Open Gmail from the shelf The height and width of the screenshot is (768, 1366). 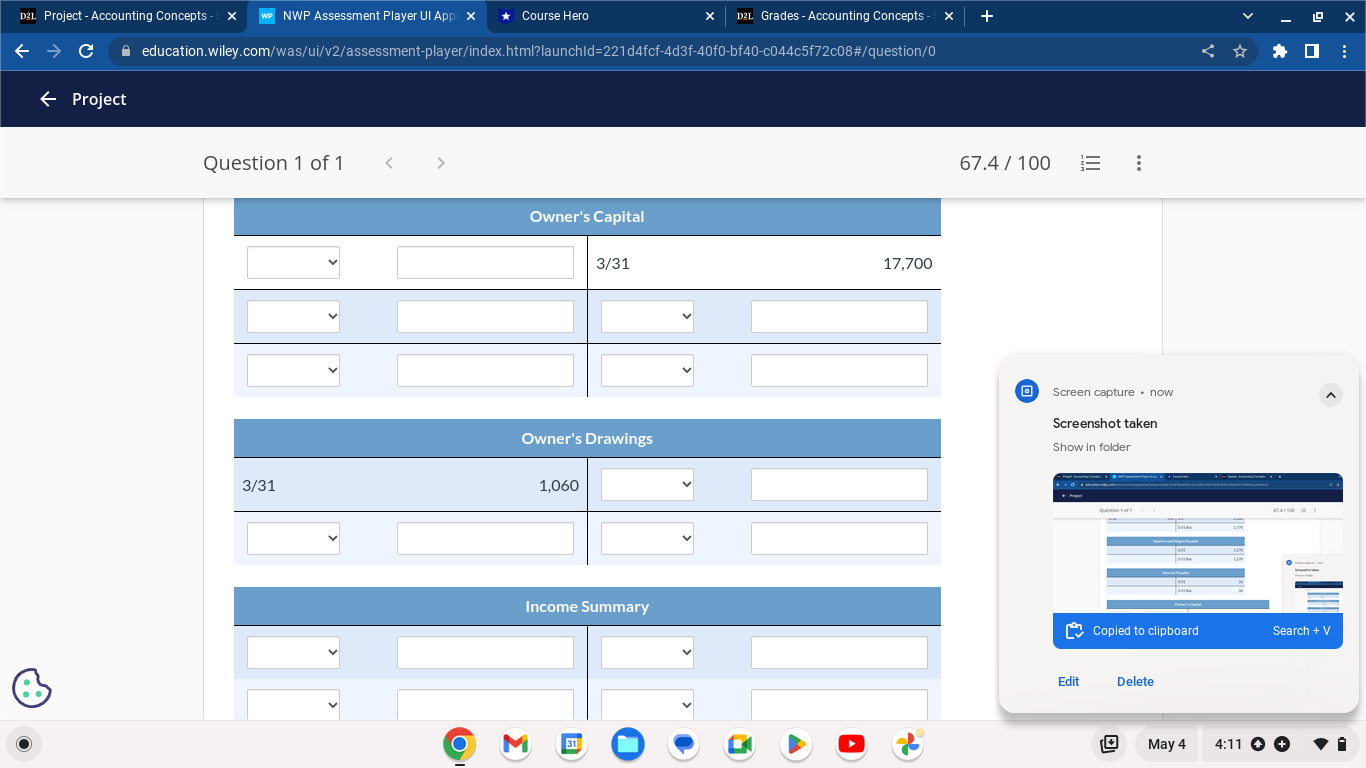point(514,744)
